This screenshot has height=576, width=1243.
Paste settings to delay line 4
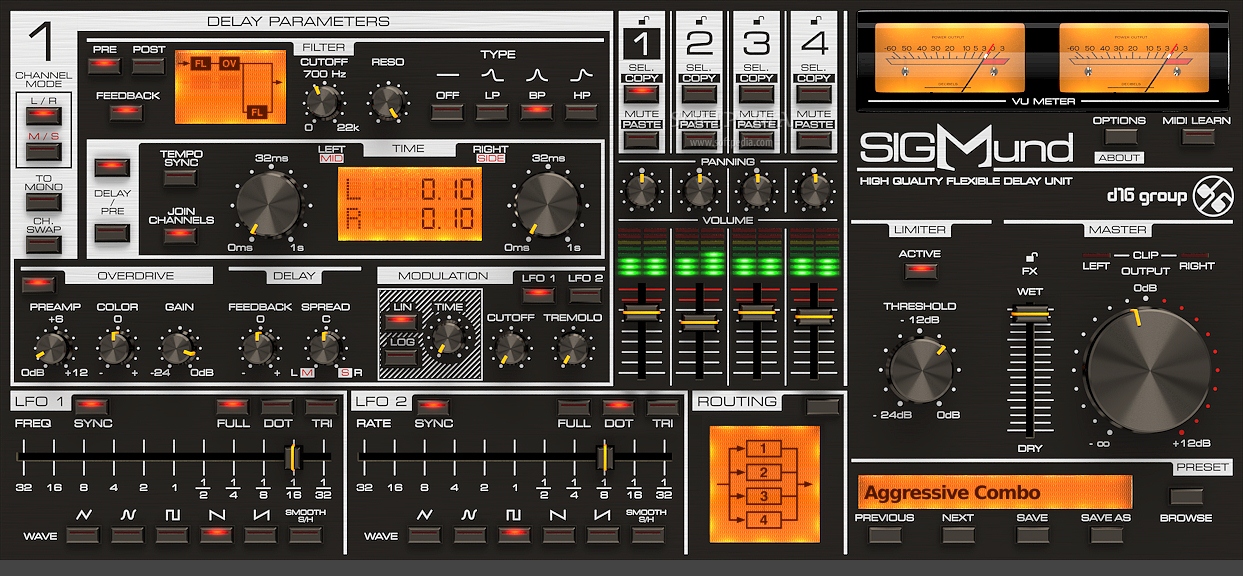(815, 140)
